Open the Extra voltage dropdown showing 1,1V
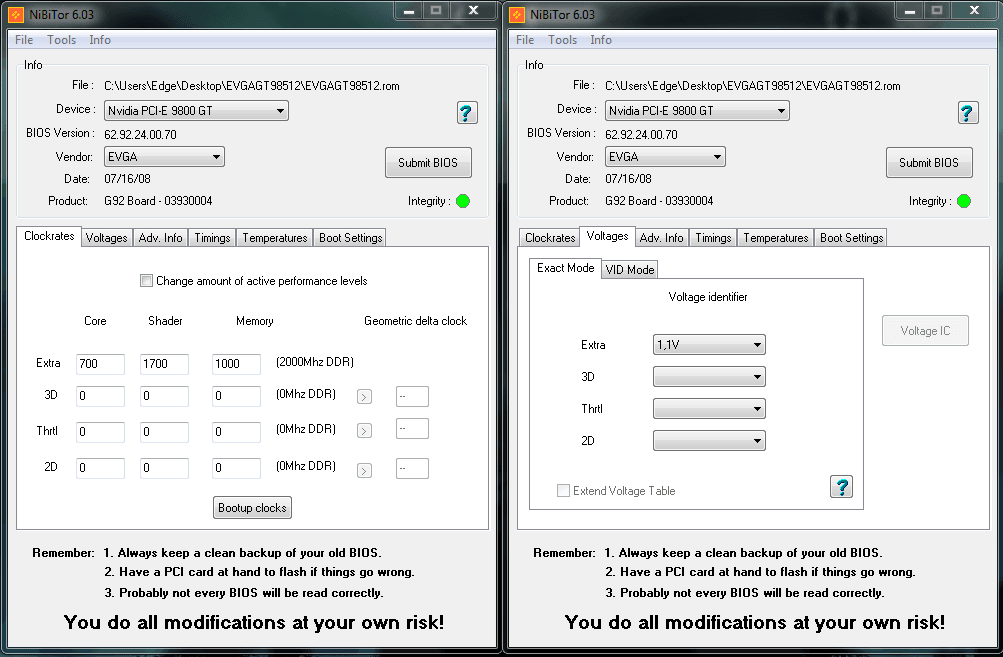This screenshot has height=657, width=1003. (x=709, y=345)
